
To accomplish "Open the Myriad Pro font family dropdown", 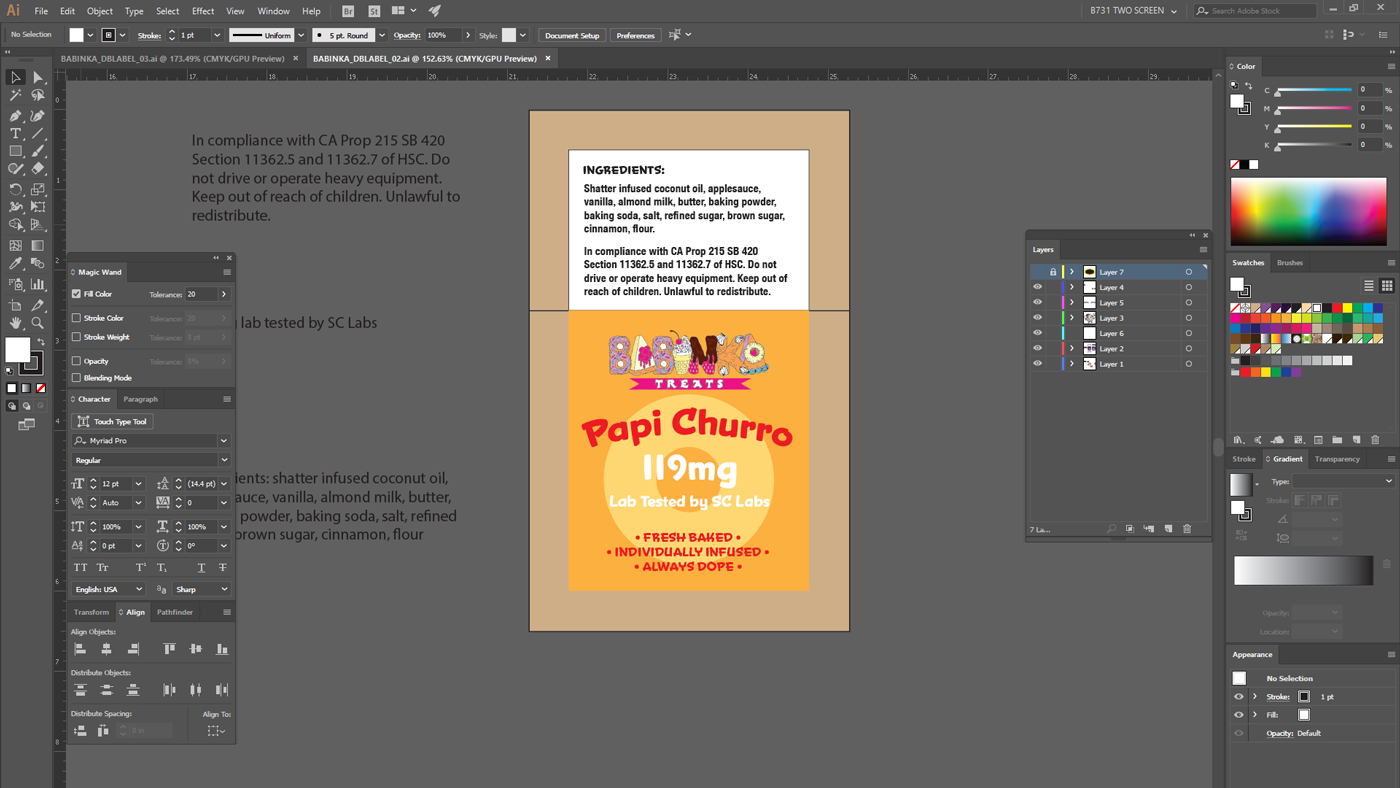I will (x=223, y=441).
